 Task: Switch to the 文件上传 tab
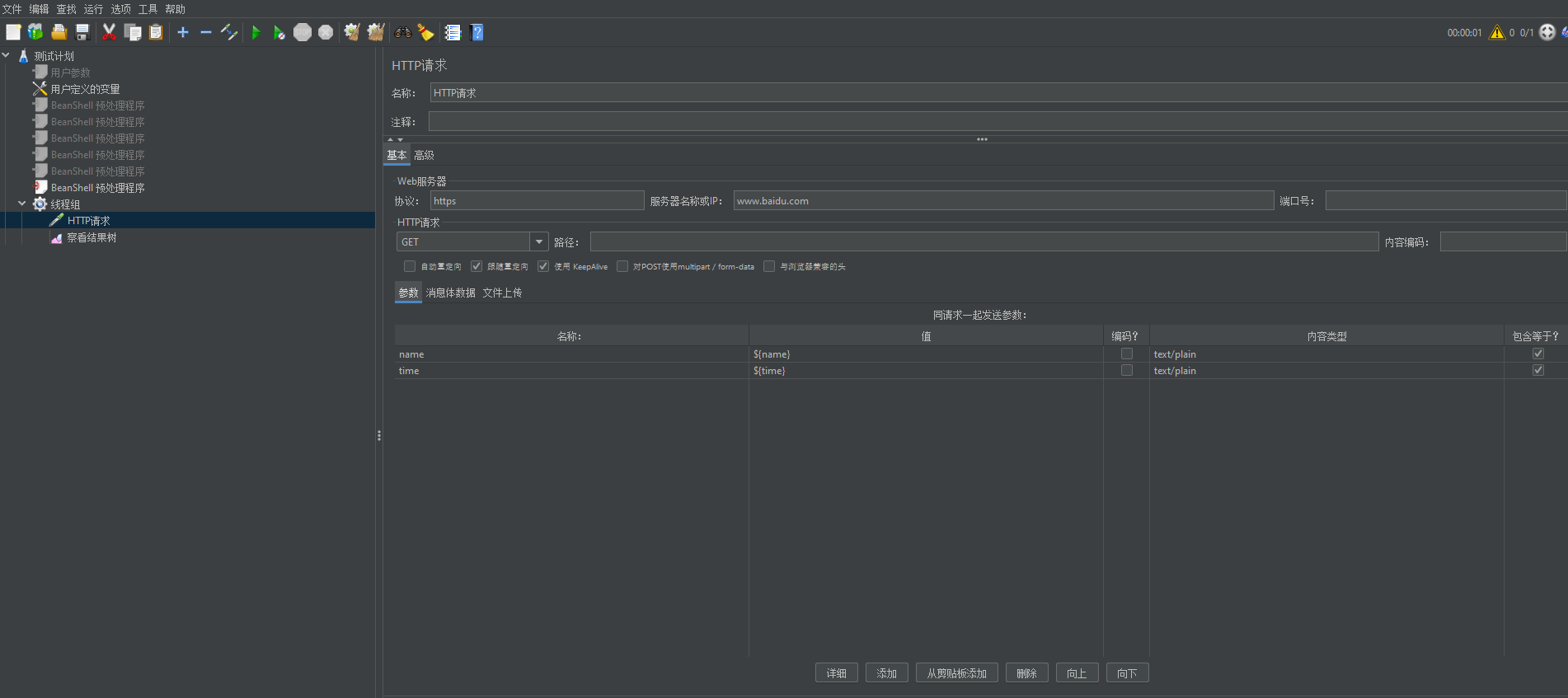coord(502,293)
